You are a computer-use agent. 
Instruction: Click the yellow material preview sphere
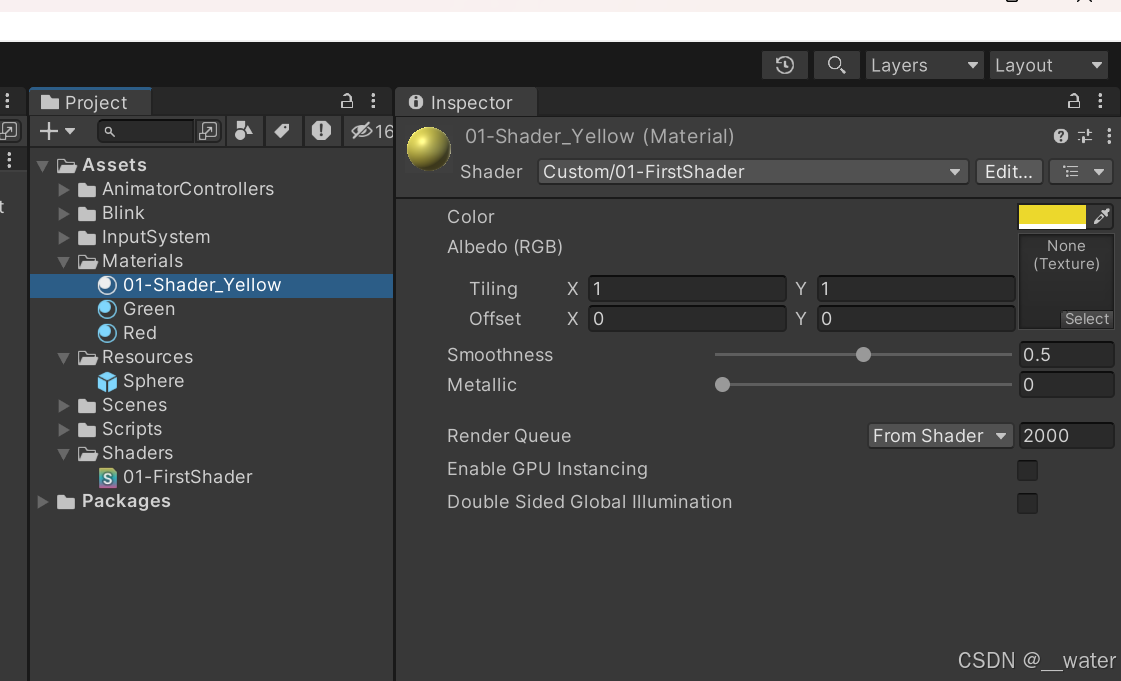[x=429, y=149]
